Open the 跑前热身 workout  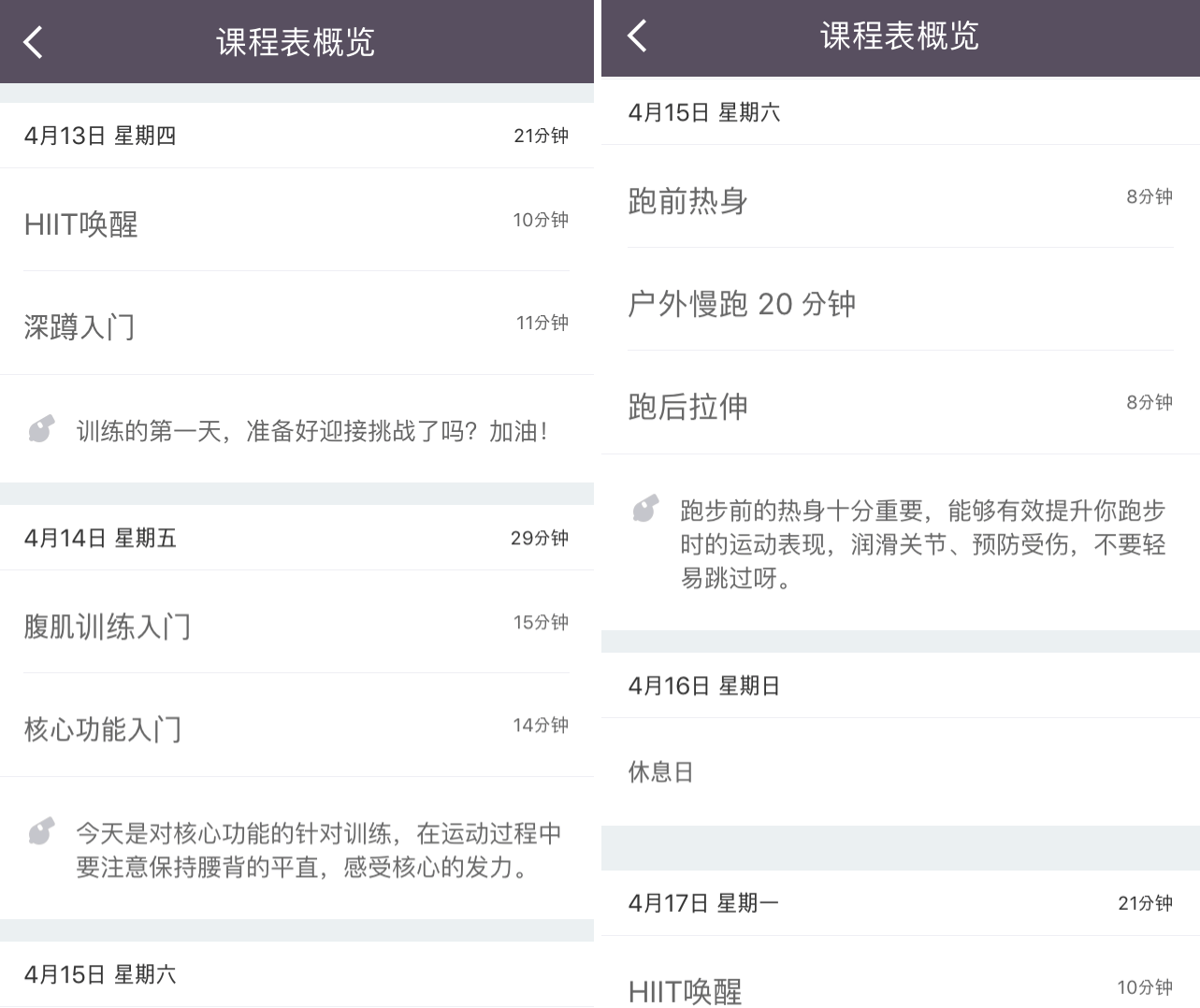click(x=901, y=196)
